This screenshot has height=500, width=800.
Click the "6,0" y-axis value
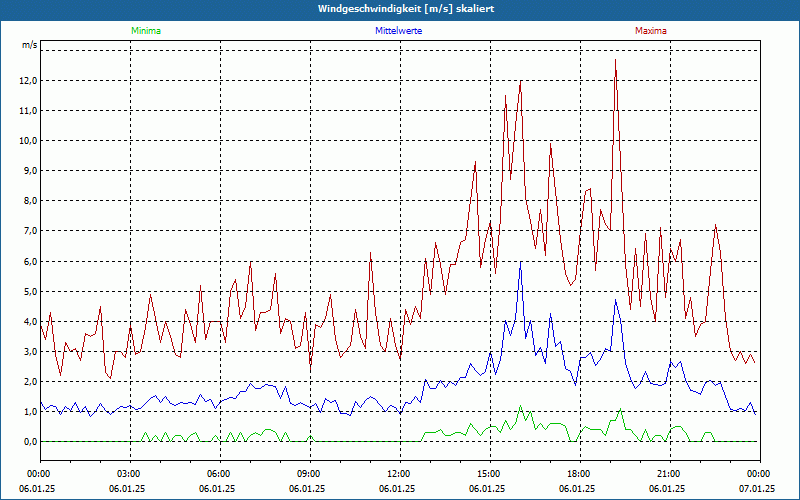[x=31, y=261]
